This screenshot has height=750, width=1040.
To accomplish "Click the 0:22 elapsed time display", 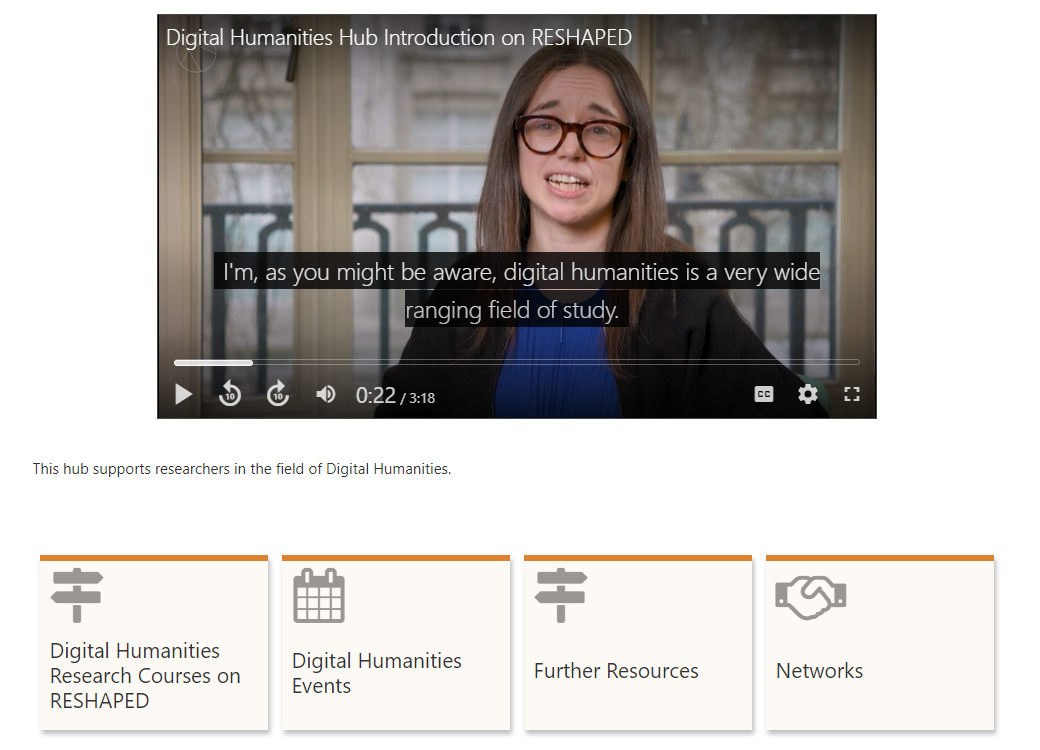I will (375, 396).
